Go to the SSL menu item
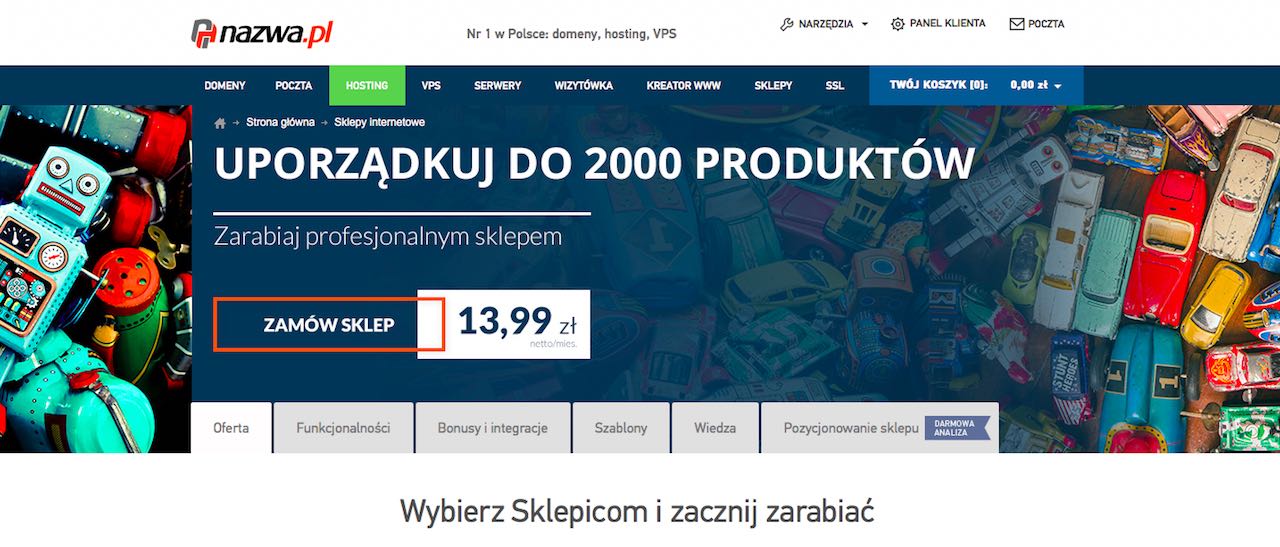Viewport: 1280px width, 547px height. (x=835, y=86)
